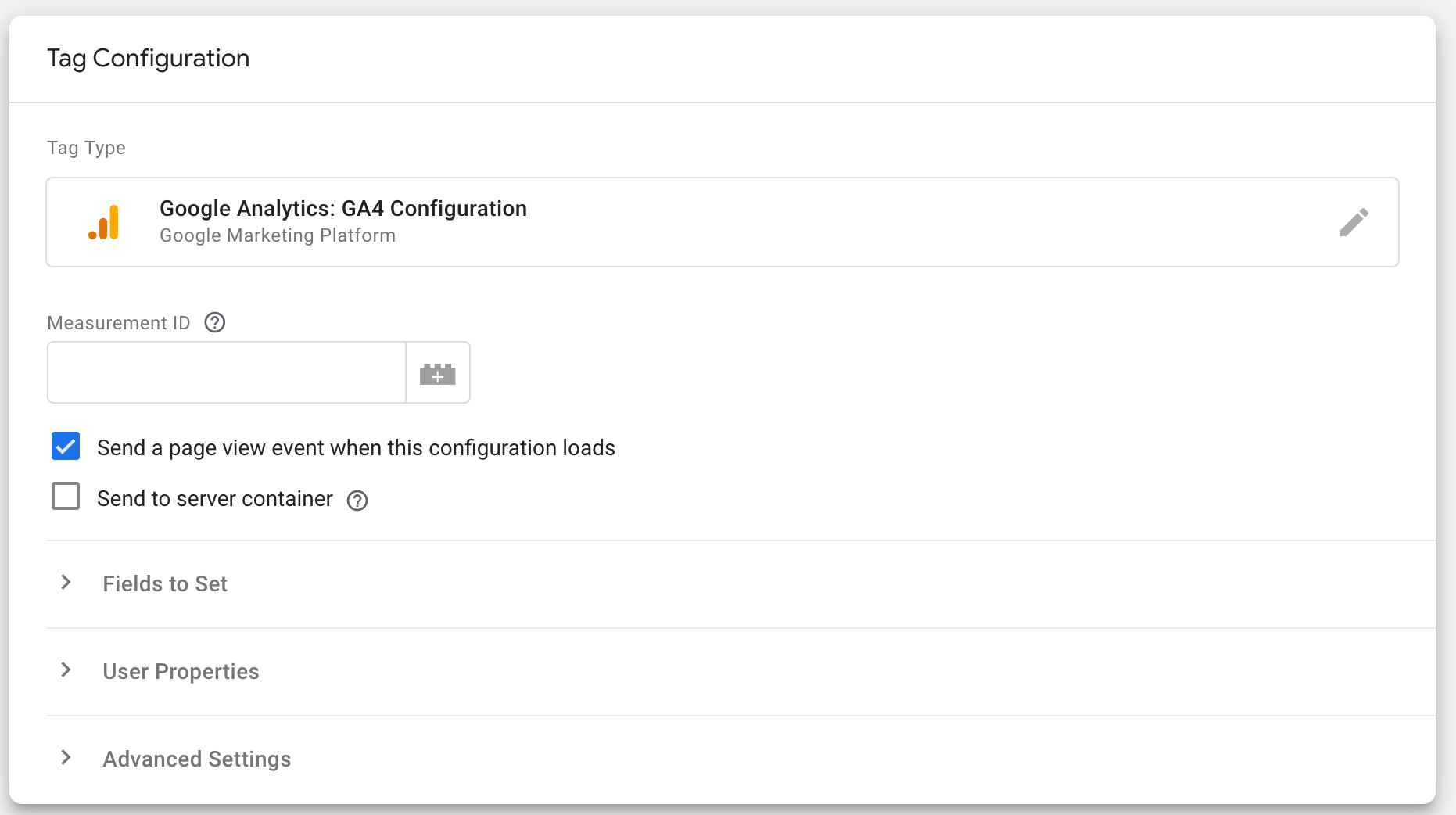Image resolution: width=1456 pixels, height=815 pixels.
Task: Click the Google Marketing Platform label
Action: 278,235
